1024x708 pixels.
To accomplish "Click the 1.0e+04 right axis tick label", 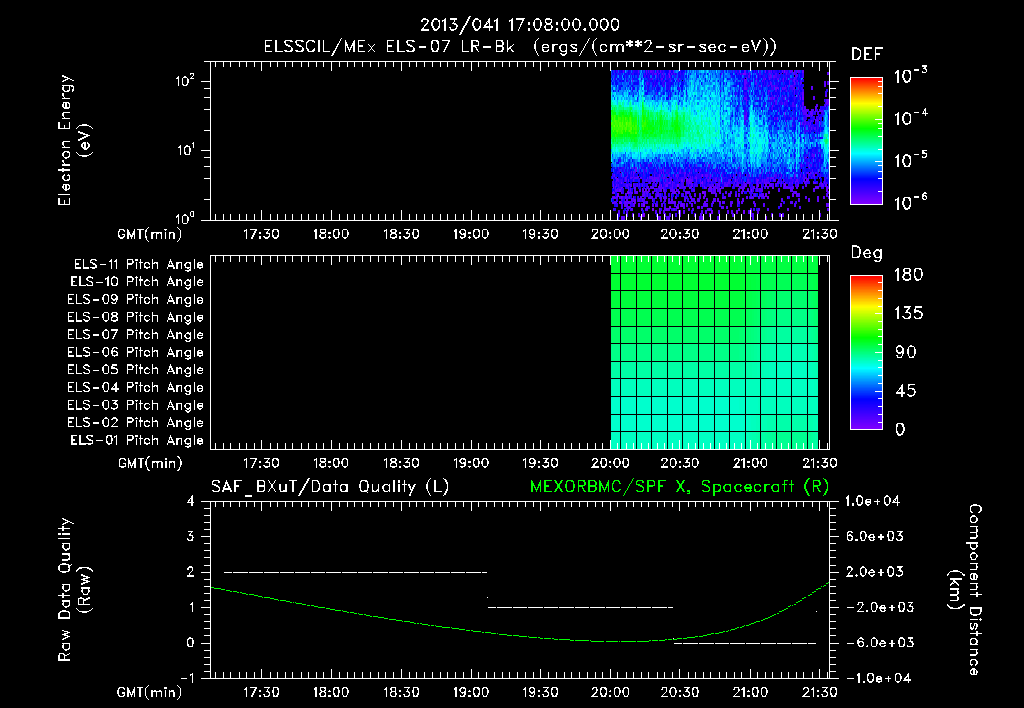I will click(872, 502).
